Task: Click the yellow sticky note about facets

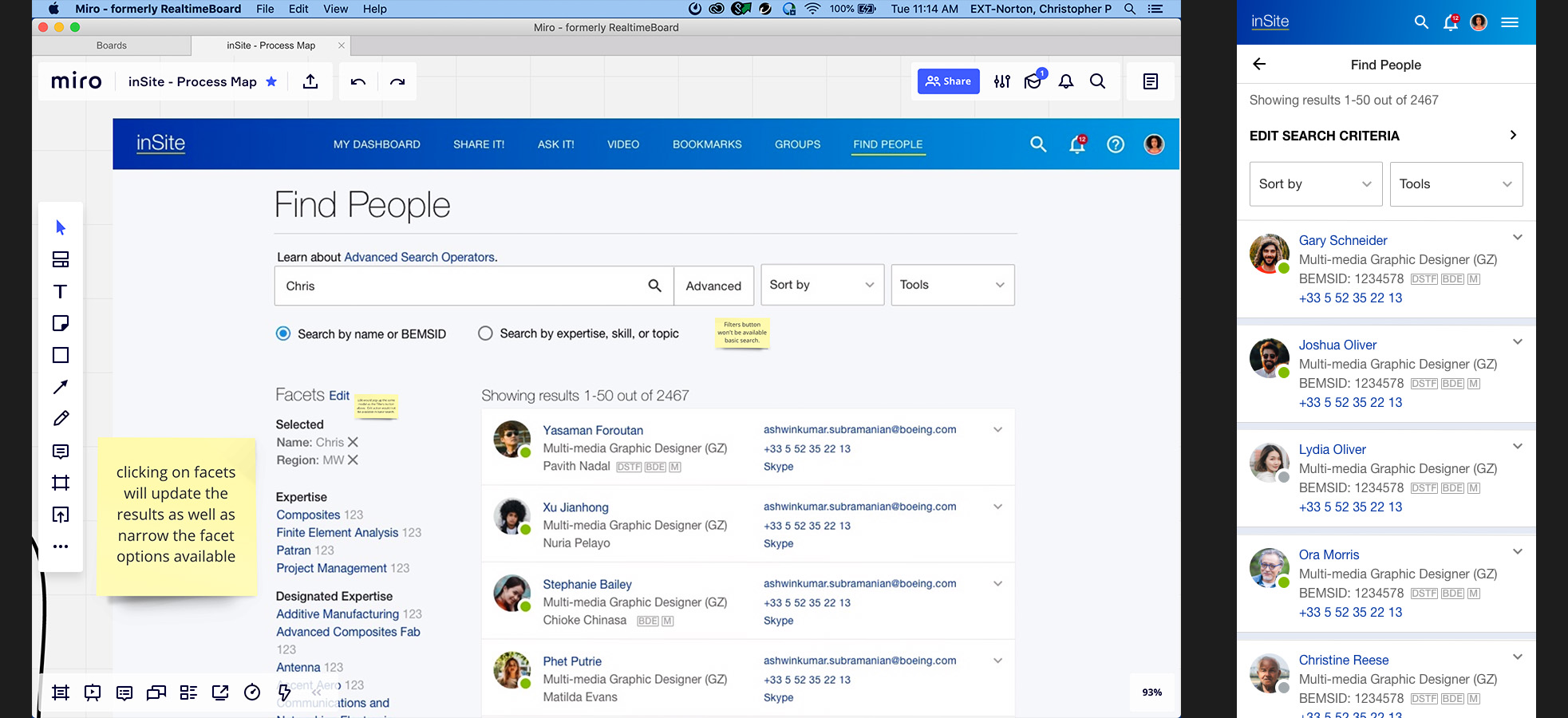Action: tap(176, 515)
